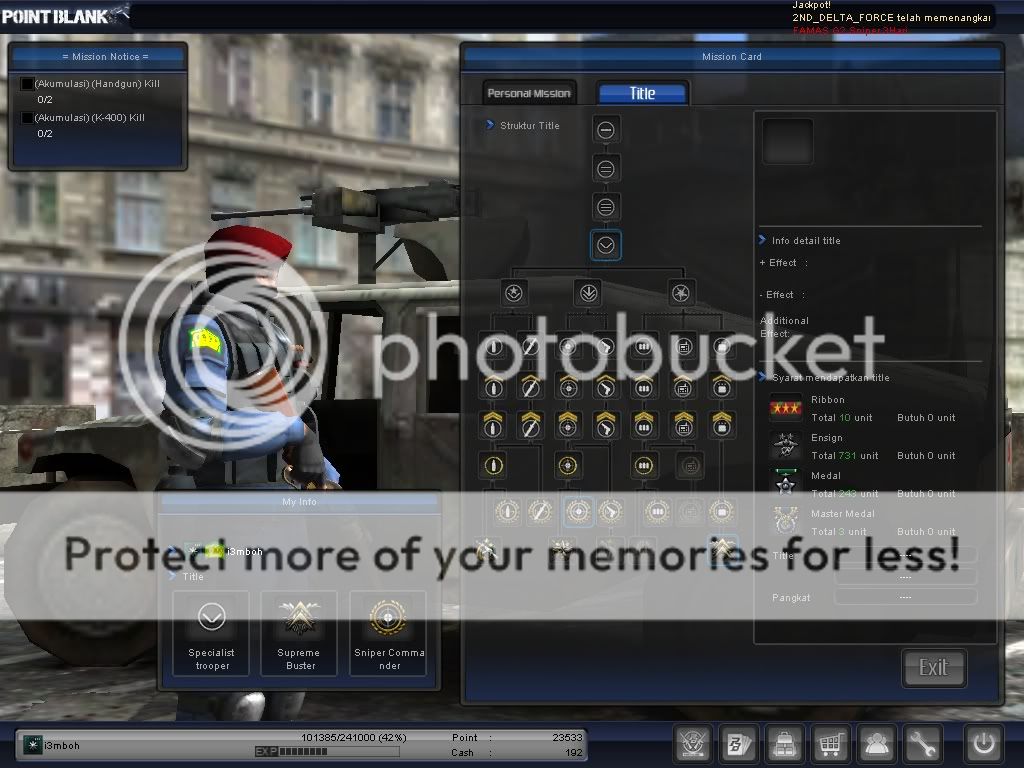
Task: Click the power exit-game icon
Action: (x=984, y=743)
